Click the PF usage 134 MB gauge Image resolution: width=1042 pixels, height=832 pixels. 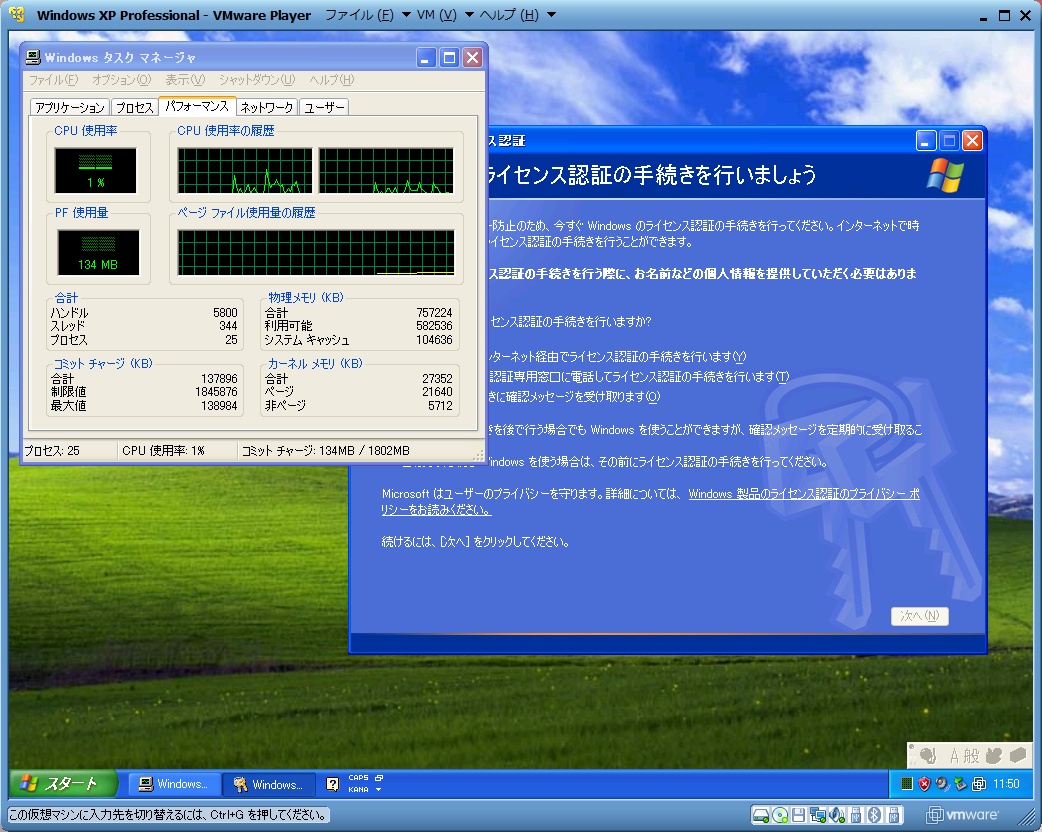[x=98, y=253]
